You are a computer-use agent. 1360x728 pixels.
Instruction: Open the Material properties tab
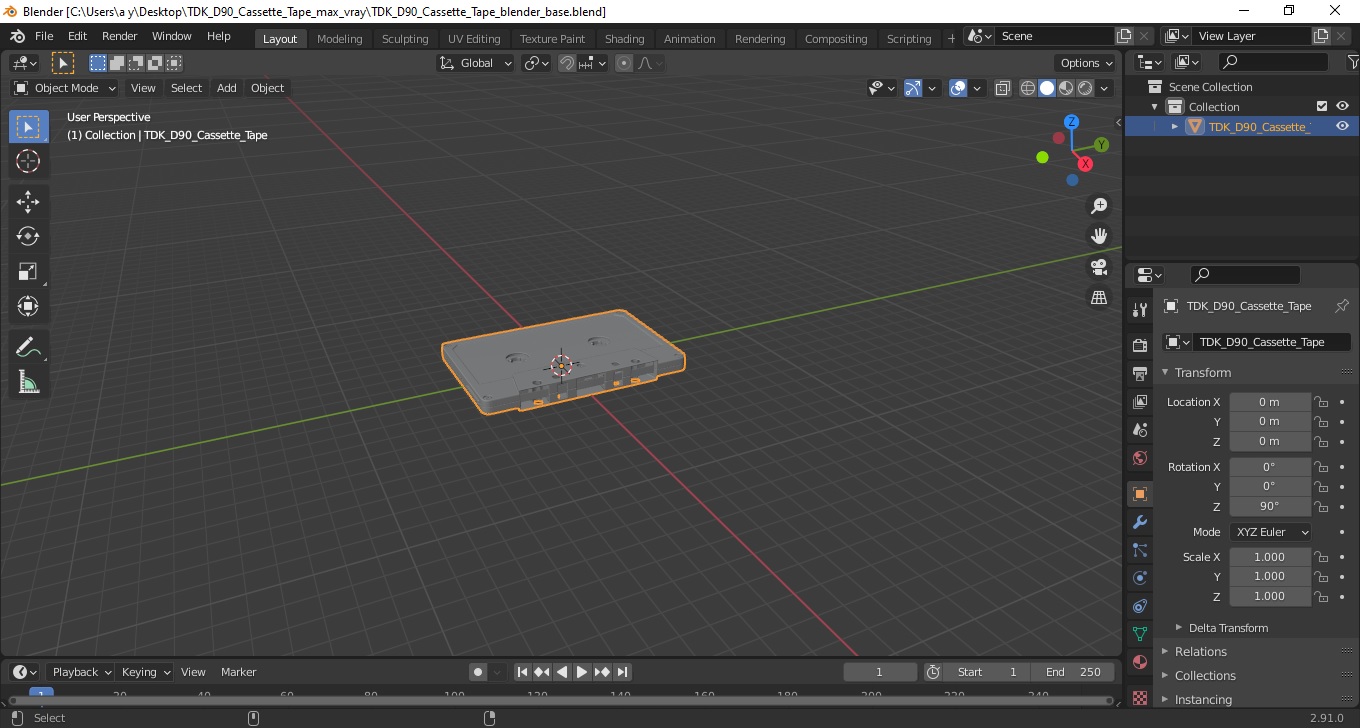tap(1139, 662)
